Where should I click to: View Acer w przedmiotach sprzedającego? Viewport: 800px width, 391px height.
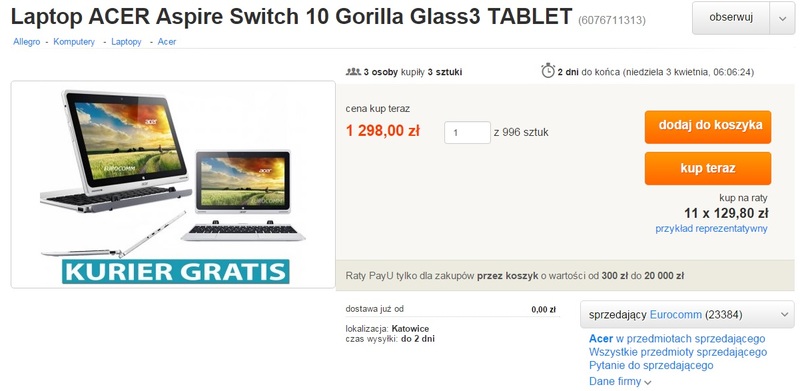click(x=677, y=338)
